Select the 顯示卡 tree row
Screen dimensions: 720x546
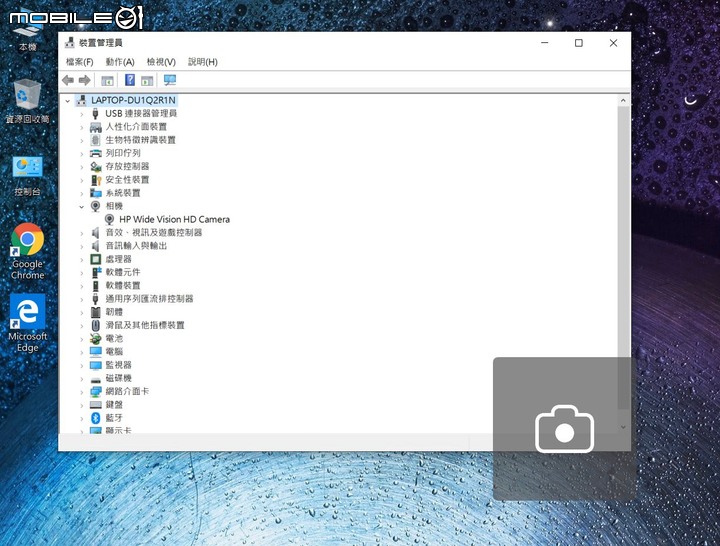pyautogui.click(x=118, y=430)
